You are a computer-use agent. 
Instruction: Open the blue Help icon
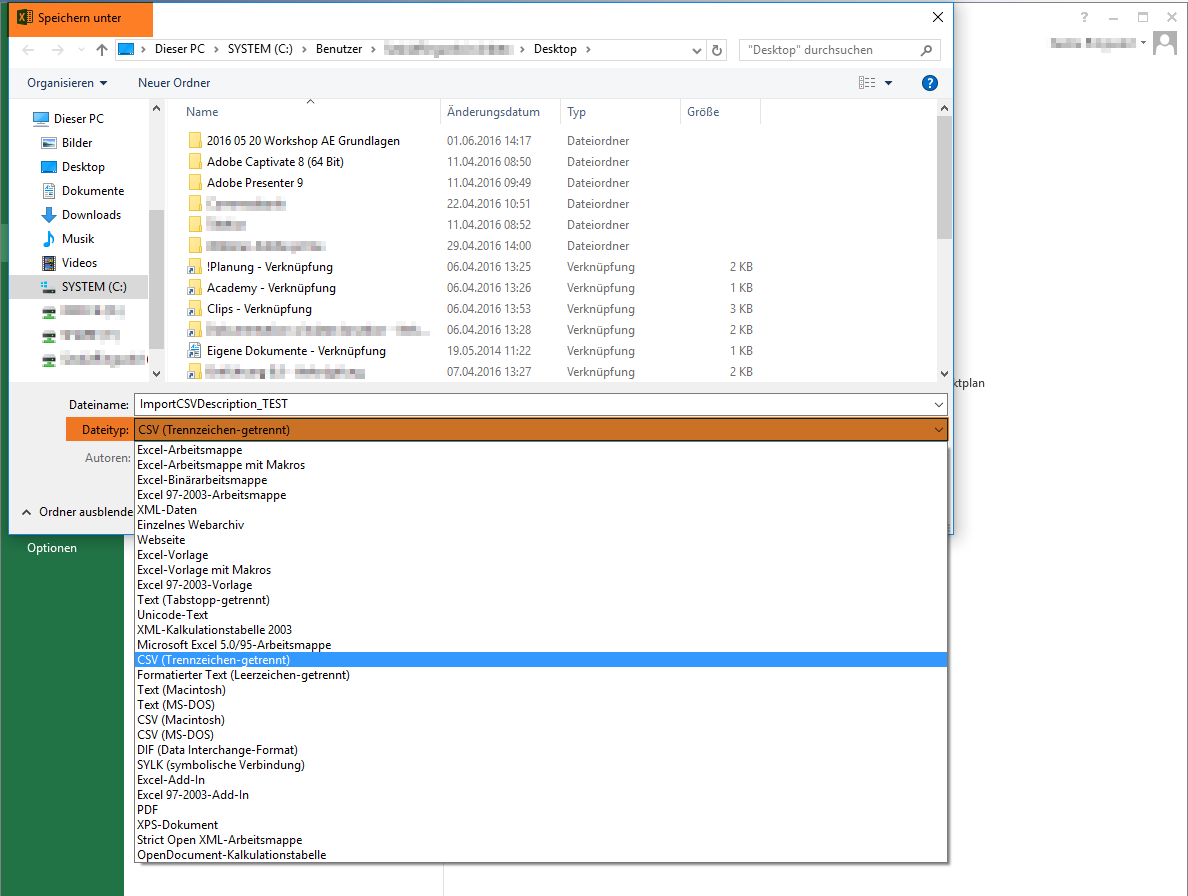[x=930, y=83]
